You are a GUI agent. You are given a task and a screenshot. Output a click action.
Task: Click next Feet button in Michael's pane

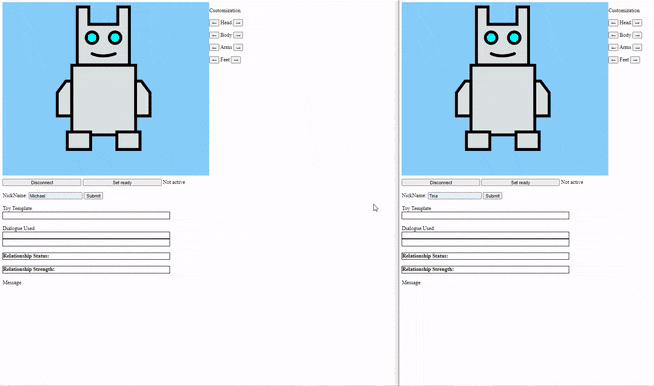coord(236,60)
